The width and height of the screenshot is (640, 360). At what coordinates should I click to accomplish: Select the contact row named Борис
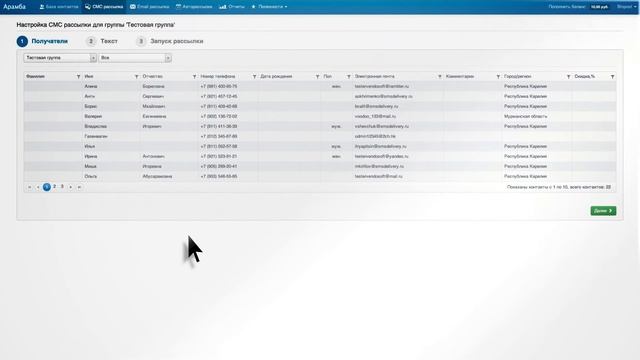[320, 107]
